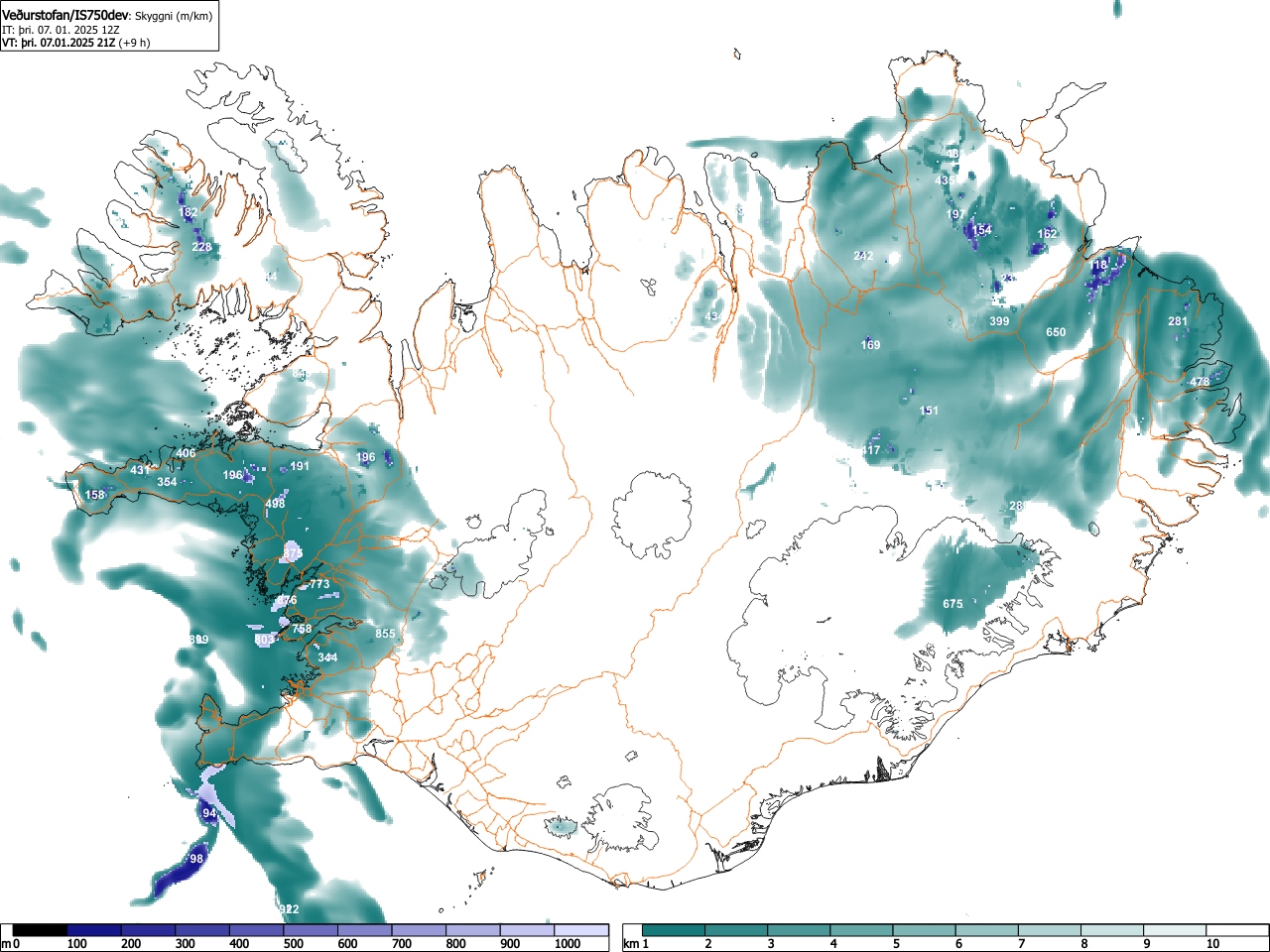Click the visibility value 478 on the map
1270x952 pixels.
click(x=1200, y=383)
